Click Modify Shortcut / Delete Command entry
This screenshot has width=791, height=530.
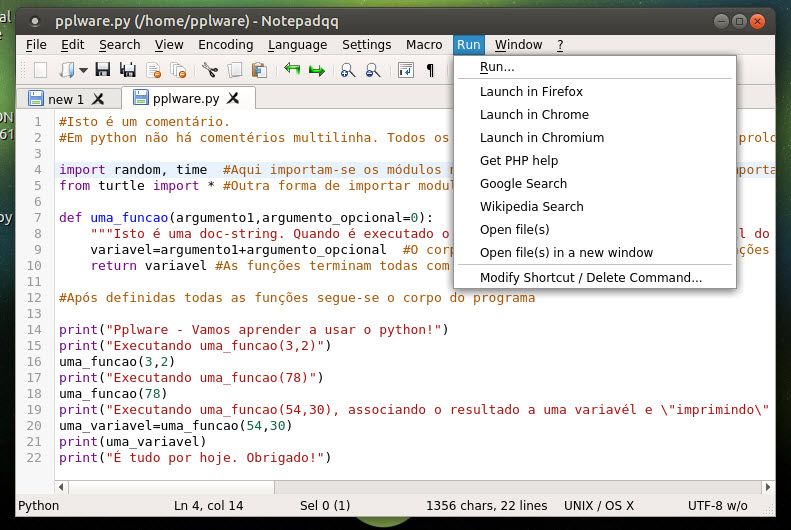[591, 278]
